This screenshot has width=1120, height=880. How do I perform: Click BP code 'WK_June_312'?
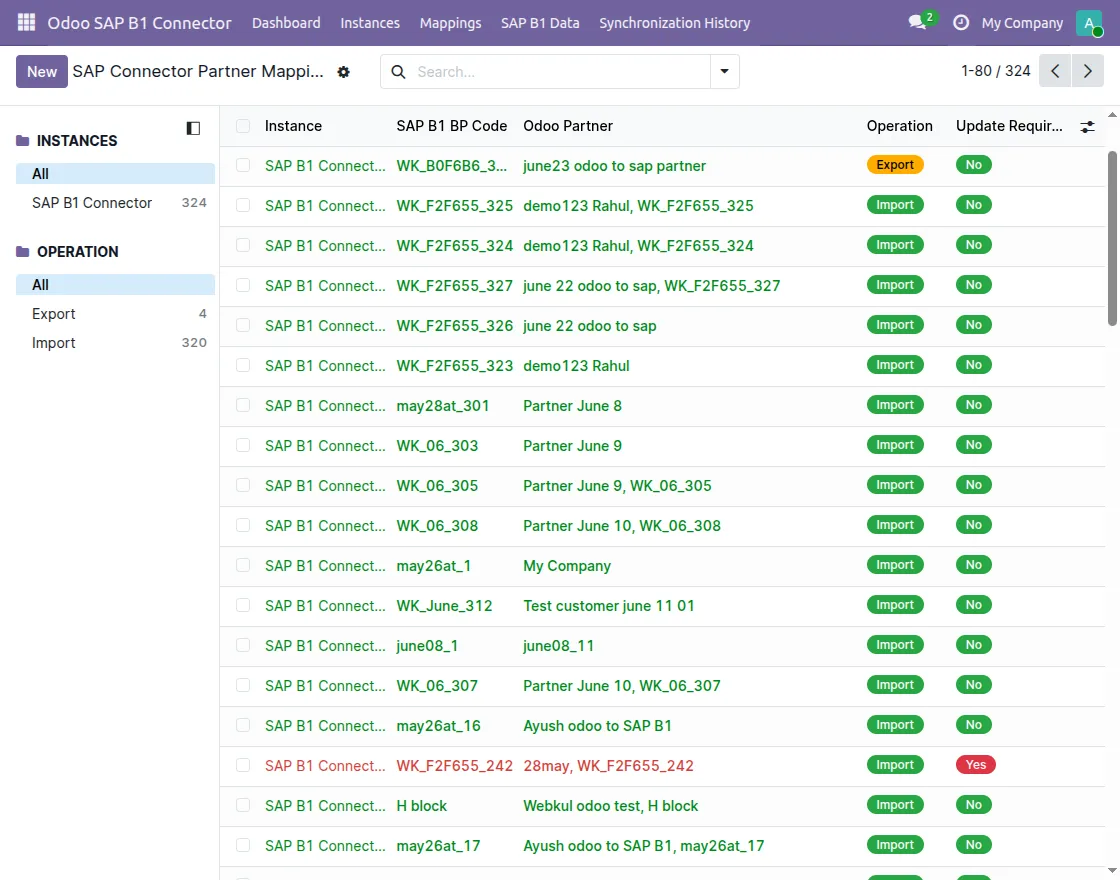pos(444,606)
